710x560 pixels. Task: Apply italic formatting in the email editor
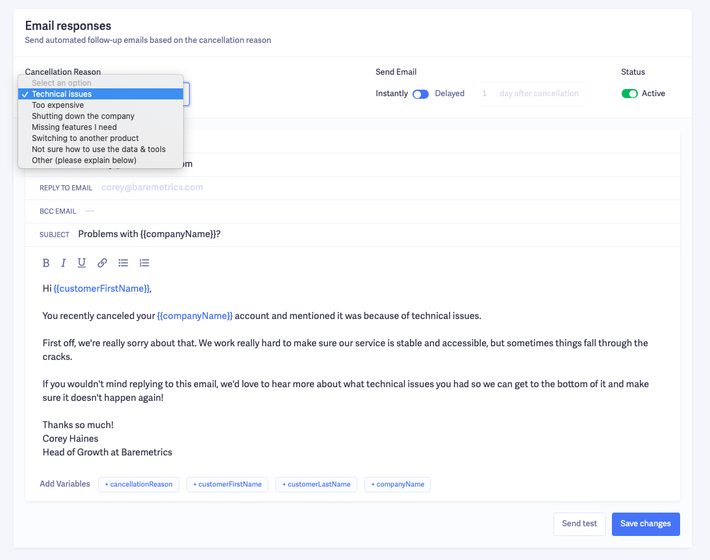click(x=63, y=263)
